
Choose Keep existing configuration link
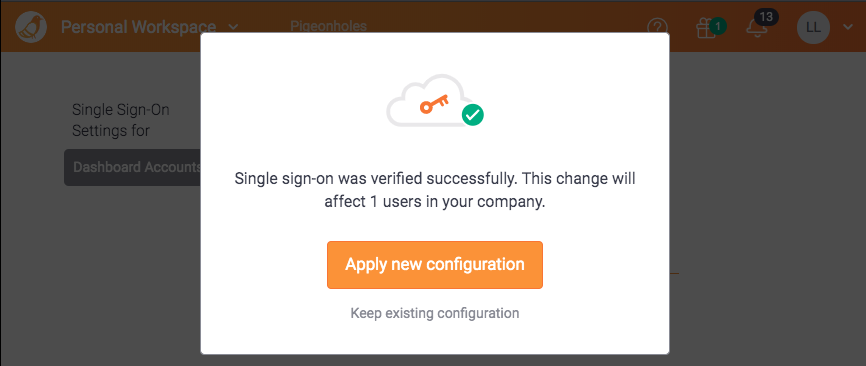435,313
